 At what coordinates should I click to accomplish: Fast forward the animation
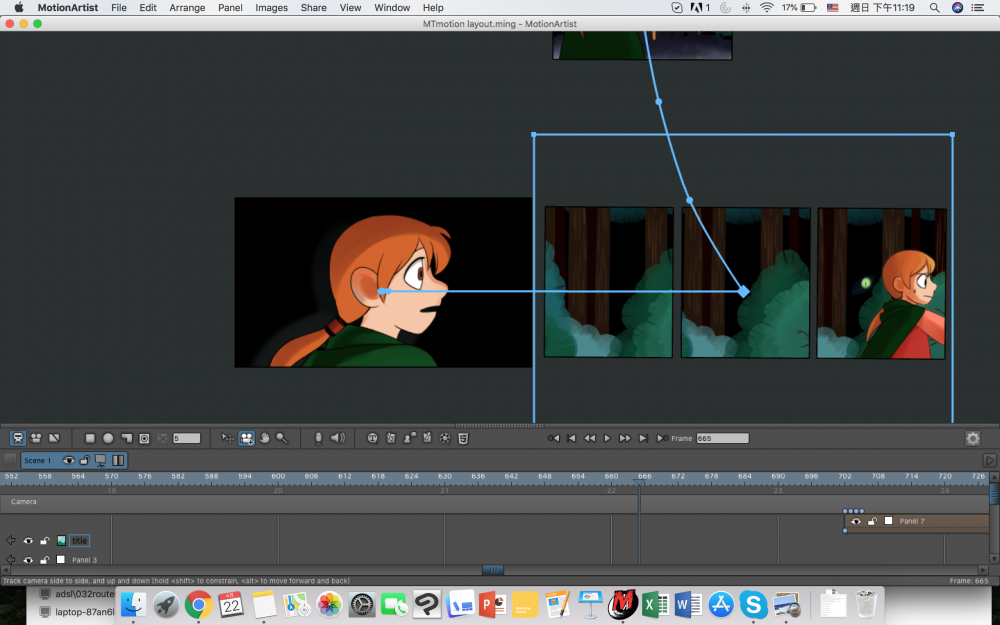click(x=625, y=438)
